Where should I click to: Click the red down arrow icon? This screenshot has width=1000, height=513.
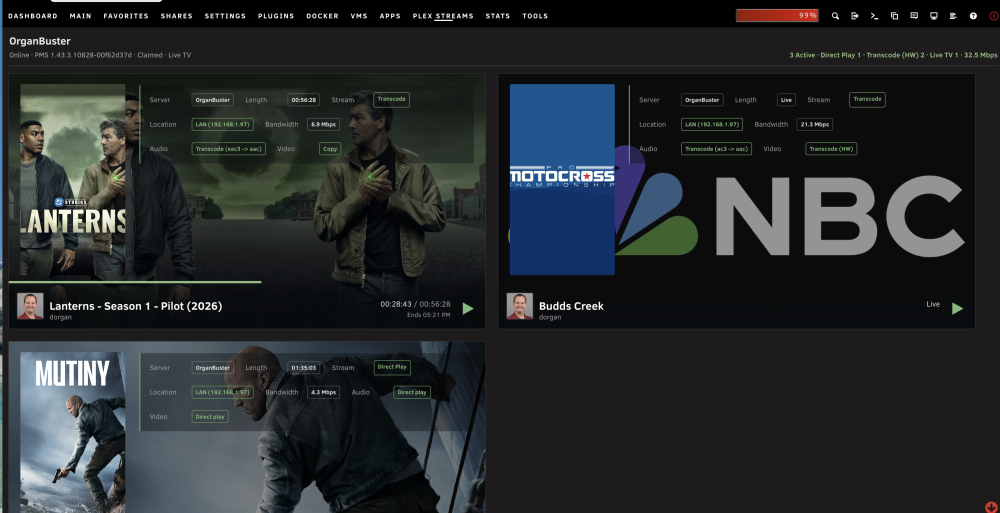[992, 507]
